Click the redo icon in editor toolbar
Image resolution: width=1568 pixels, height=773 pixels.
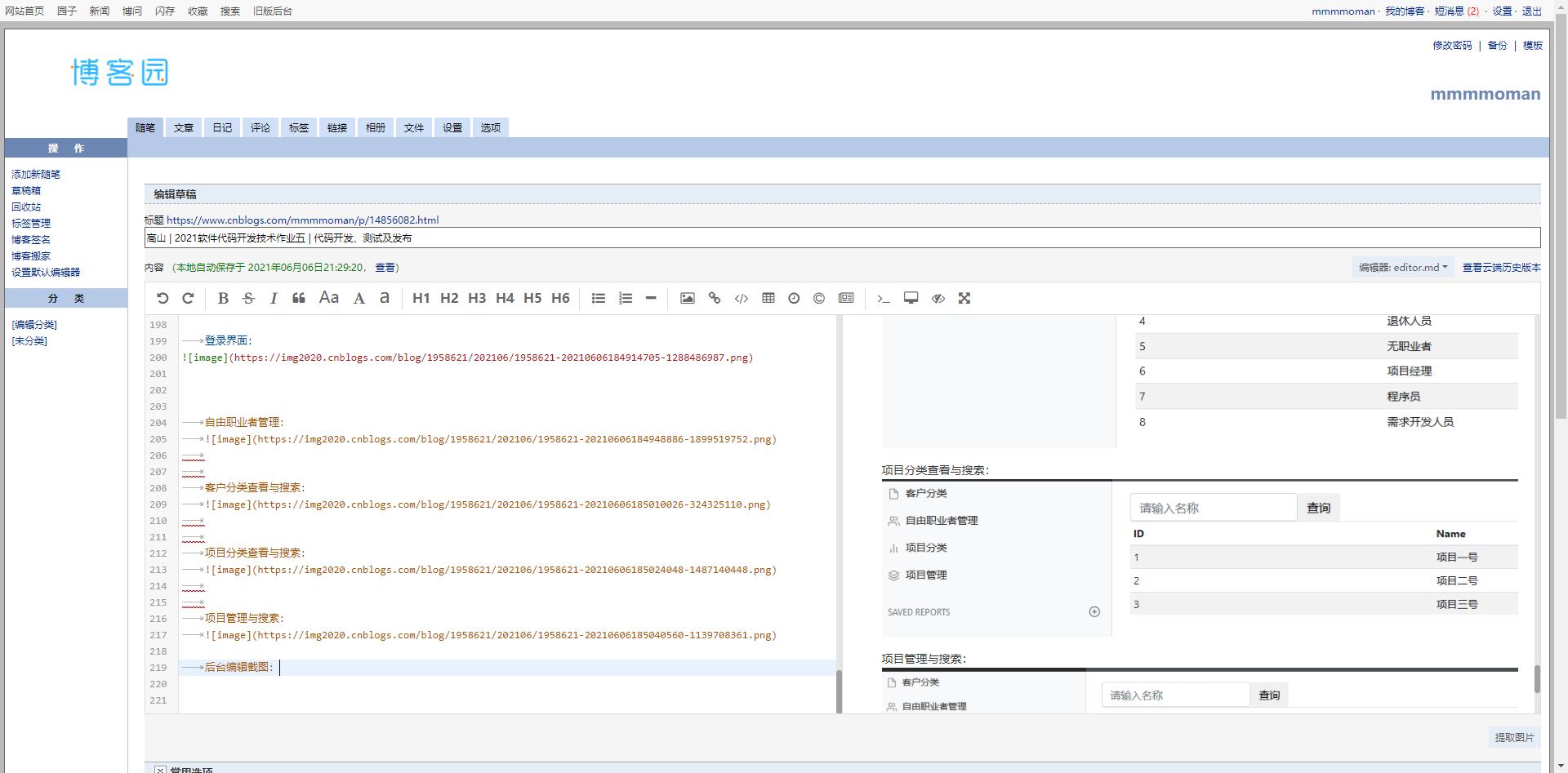click(188, 299)
